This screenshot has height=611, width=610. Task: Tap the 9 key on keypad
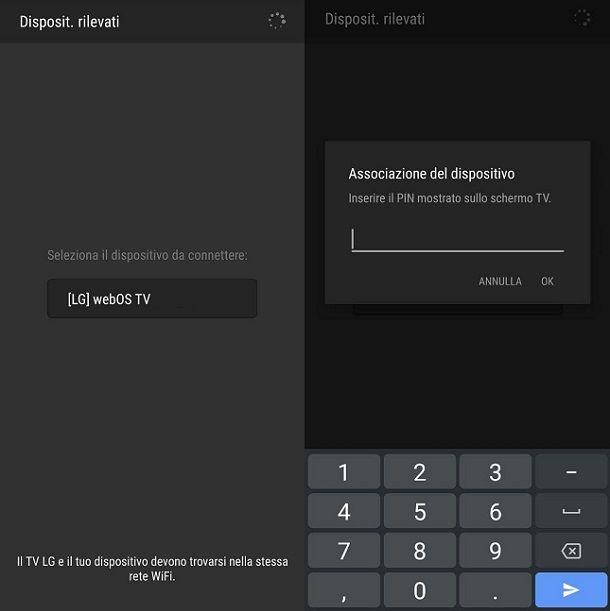coord(495,550)
